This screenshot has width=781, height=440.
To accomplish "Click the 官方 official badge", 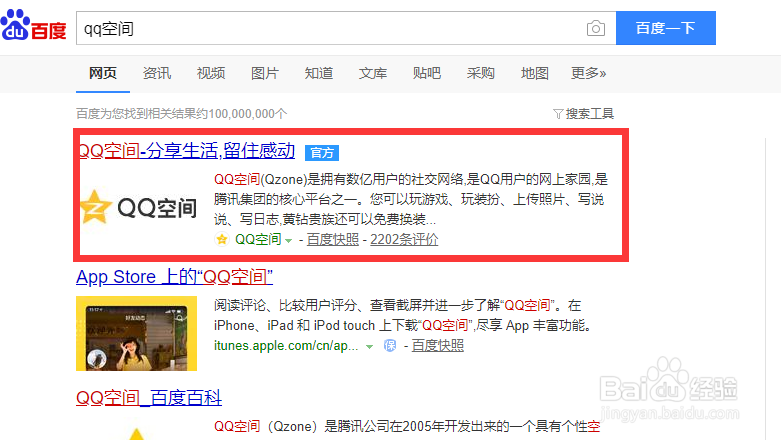I will click(322, 152).
